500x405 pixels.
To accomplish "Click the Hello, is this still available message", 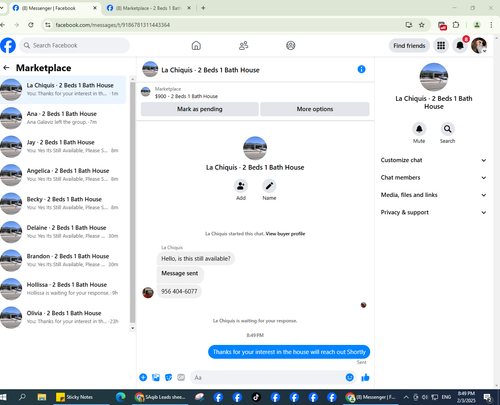I will tap(196, 259).
